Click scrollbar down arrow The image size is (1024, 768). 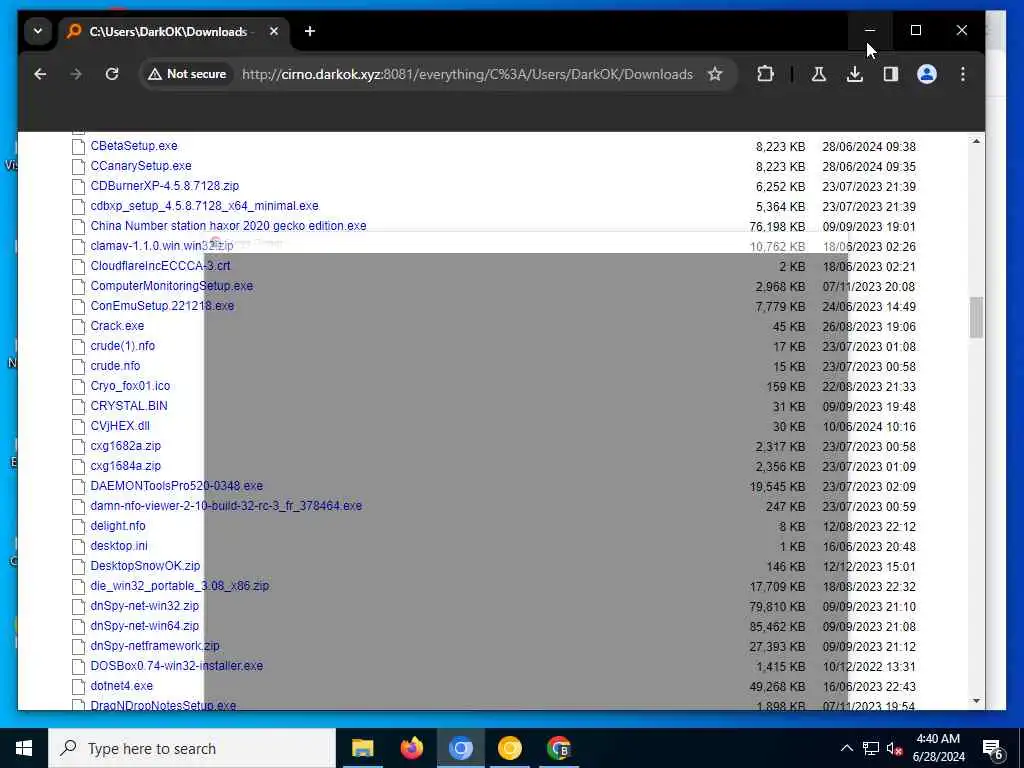pos(976,701)
